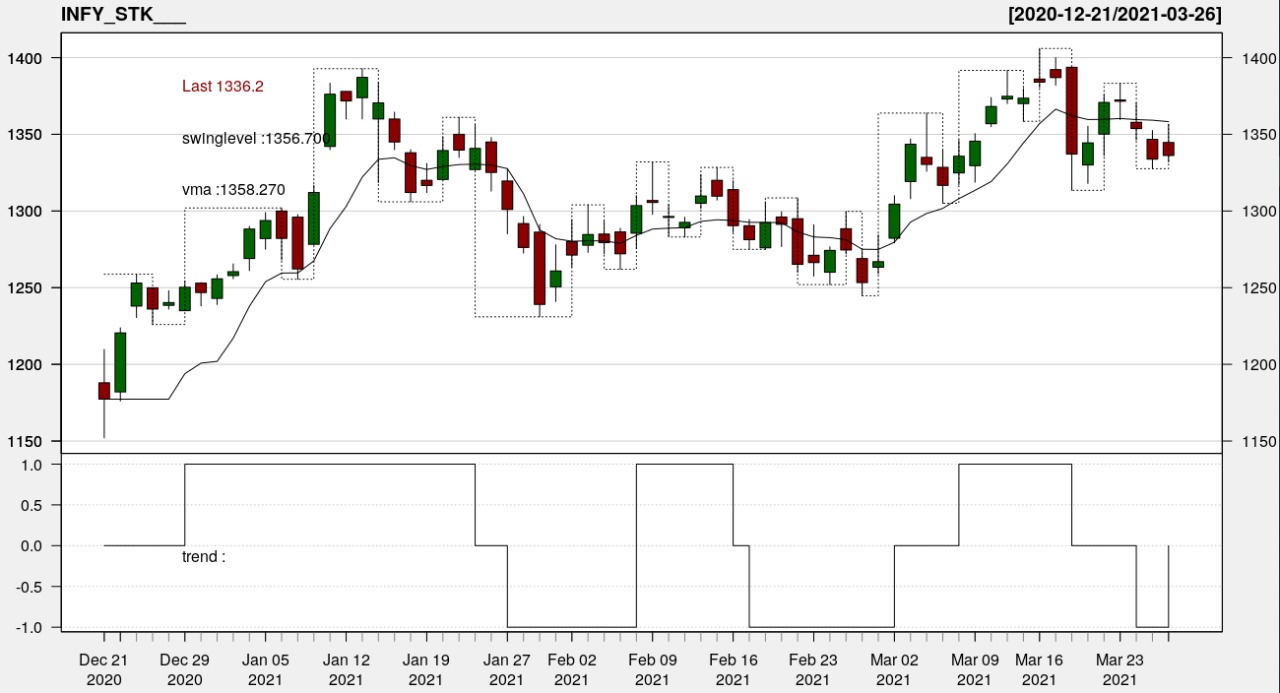Click the 'Last 1336.2' price annotation
This screenshot has height=693, width=1280.
point(222,87)
